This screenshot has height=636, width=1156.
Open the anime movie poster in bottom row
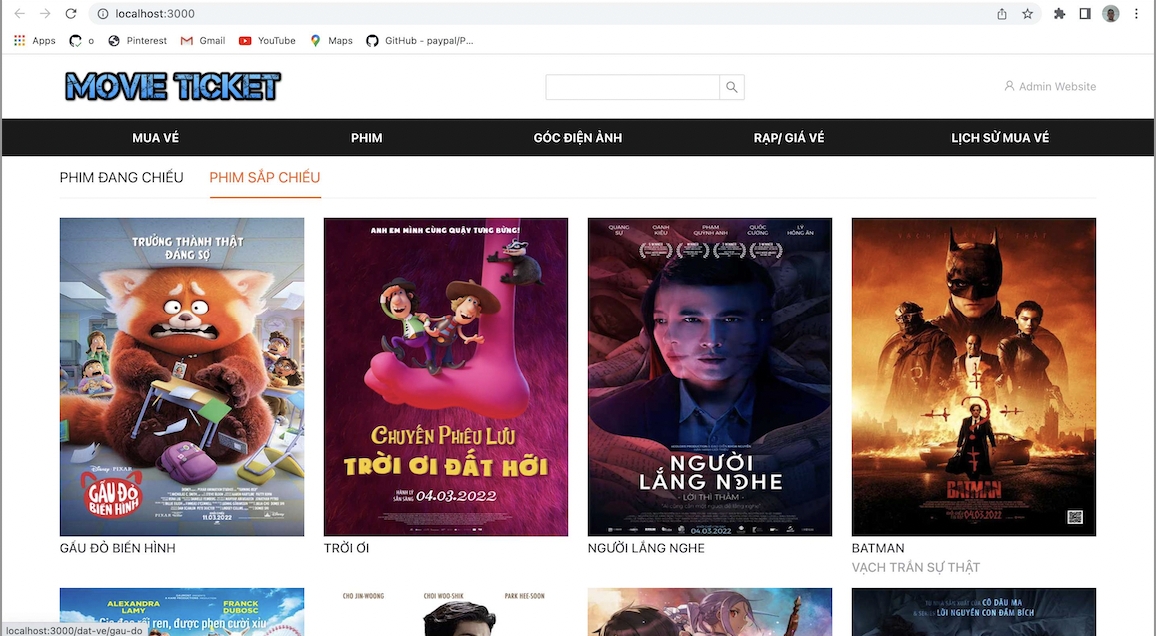click(710, 612)
